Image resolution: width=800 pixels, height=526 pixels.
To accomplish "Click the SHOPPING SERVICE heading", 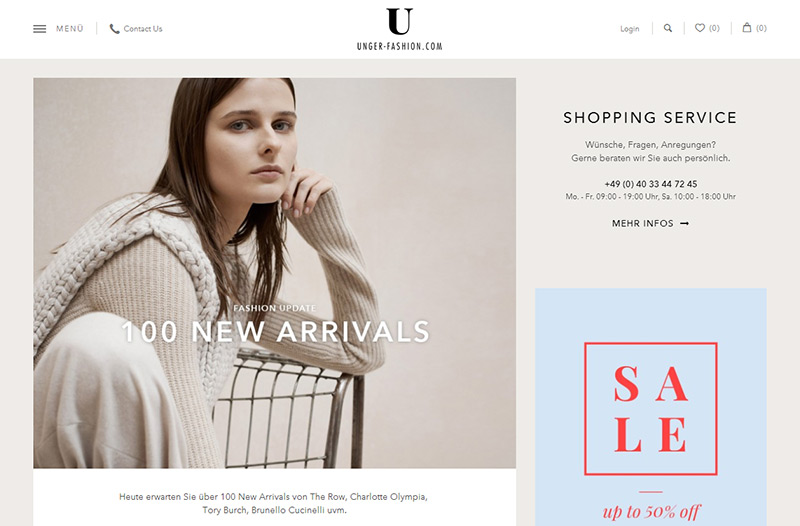I will [x=650, y=117].
